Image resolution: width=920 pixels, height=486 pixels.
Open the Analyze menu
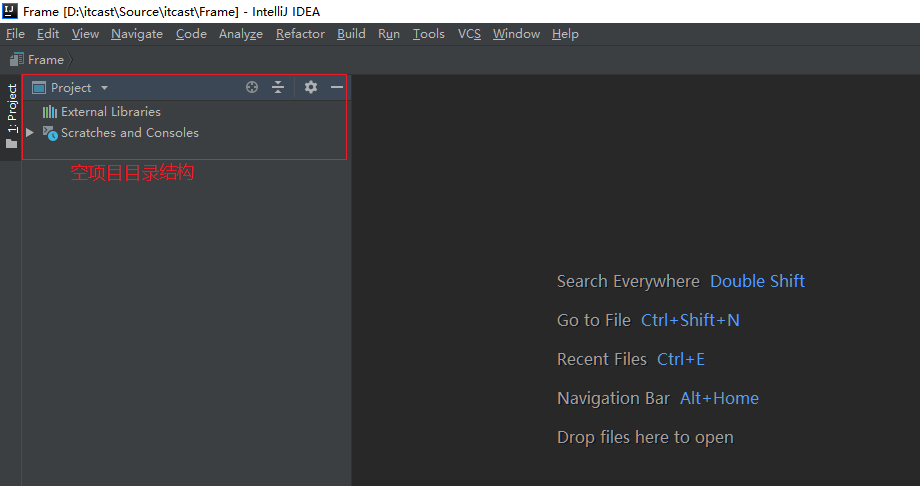point(240,34)
